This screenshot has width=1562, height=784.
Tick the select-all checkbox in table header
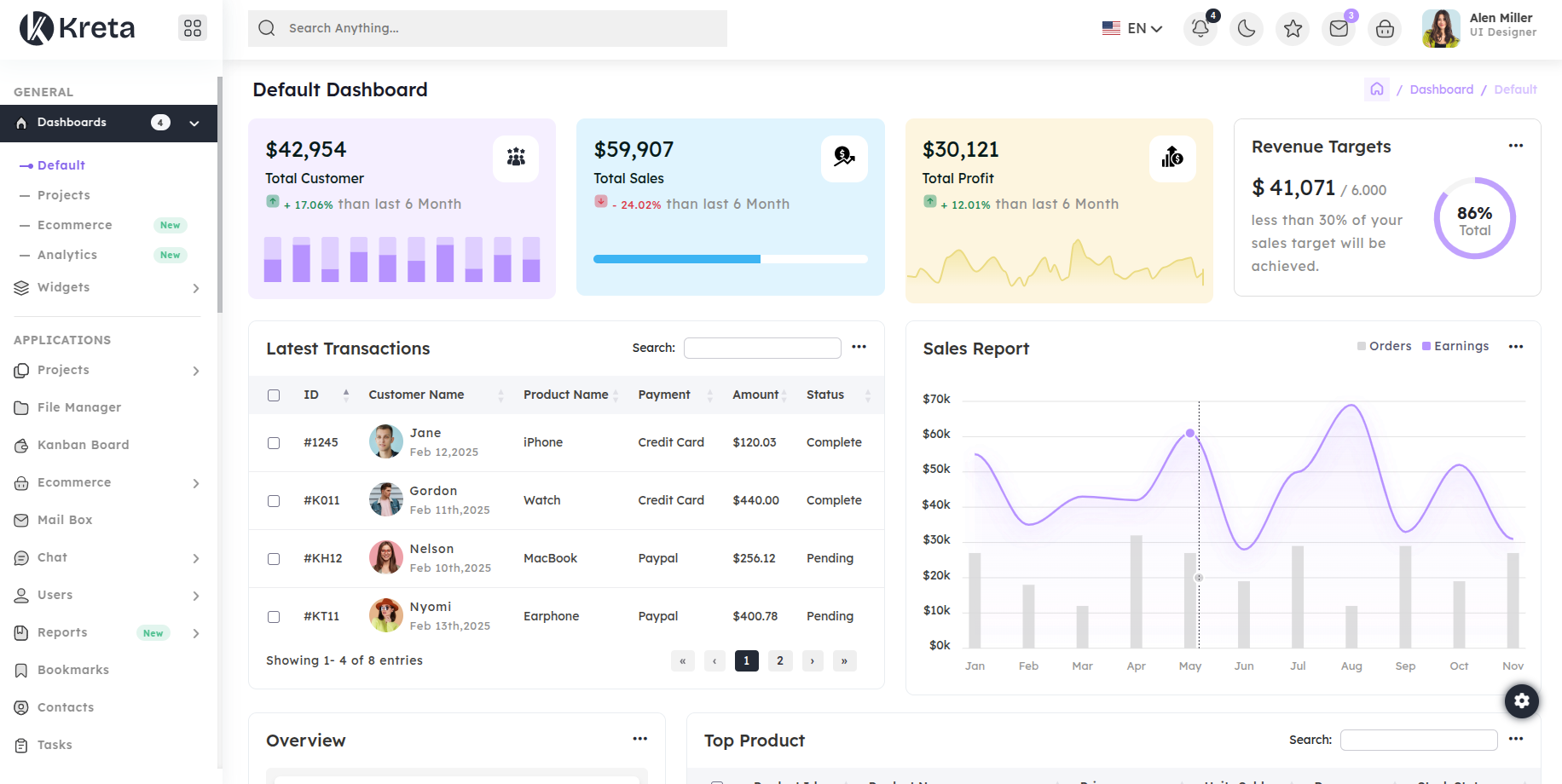click(x=274, y=395)
